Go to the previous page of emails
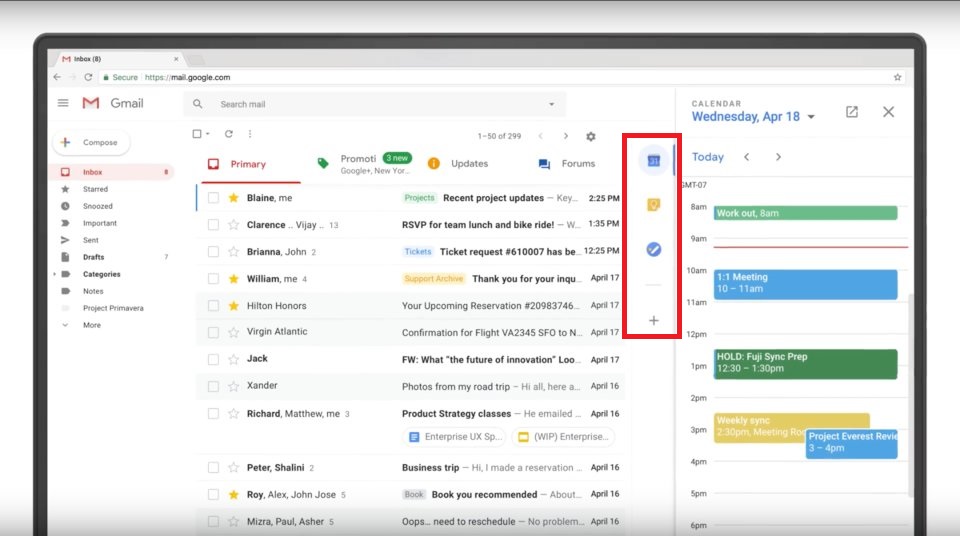The height and width of the screenshot is (536, 960). 541,136
